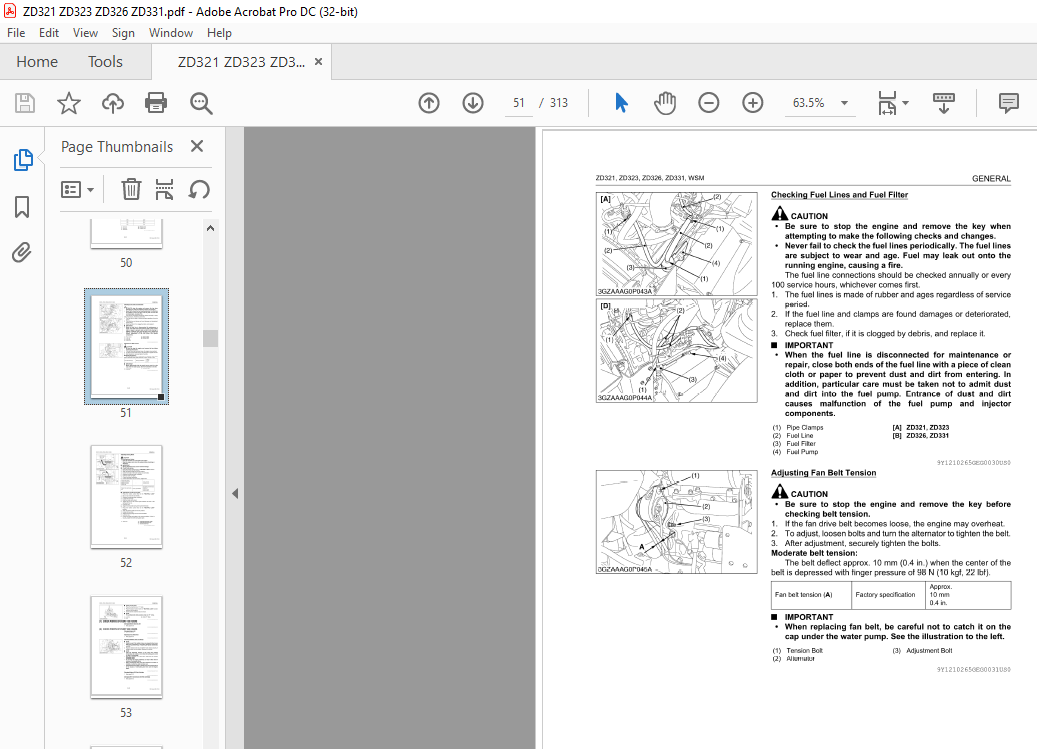
Task: Click thumbnail panel scroll up arrow
Action: (210, 228)
